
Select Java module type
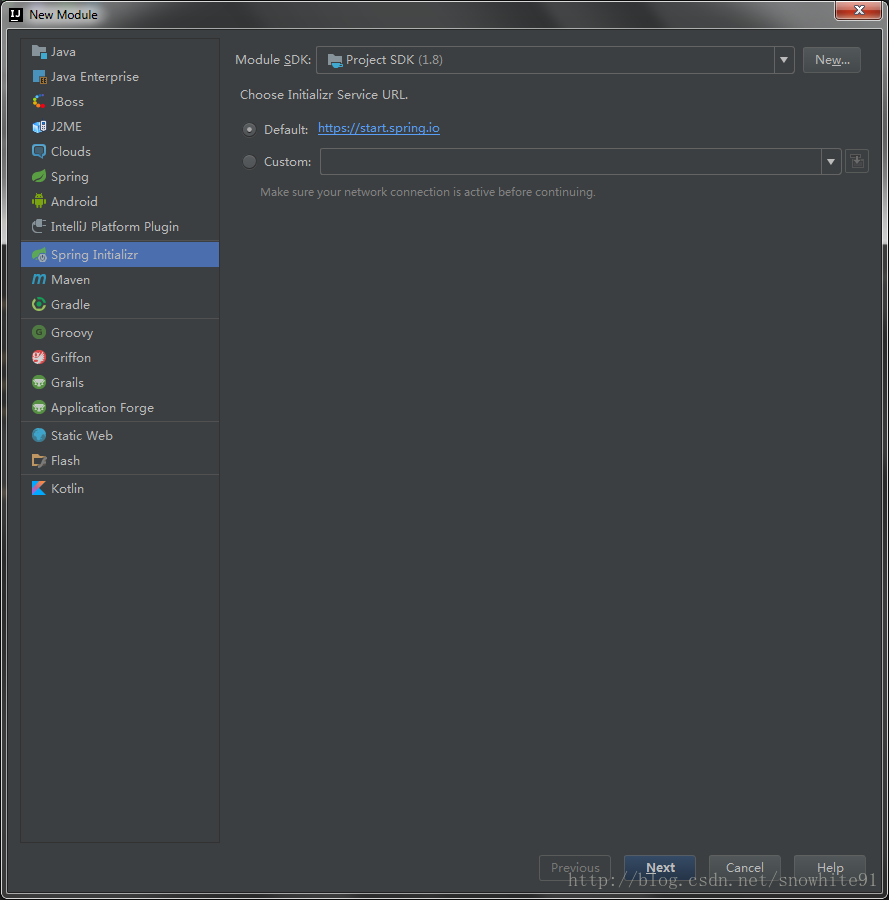tap(120, 52)
